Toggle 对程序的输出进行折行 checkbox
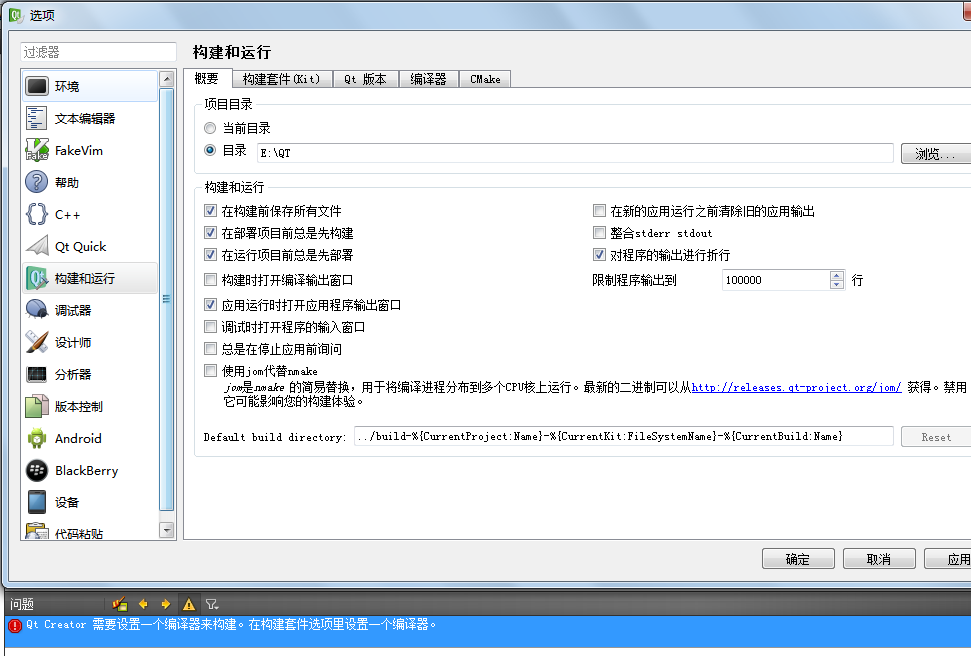The width and height of the screenshot is (971, 656). click(599, 255)
